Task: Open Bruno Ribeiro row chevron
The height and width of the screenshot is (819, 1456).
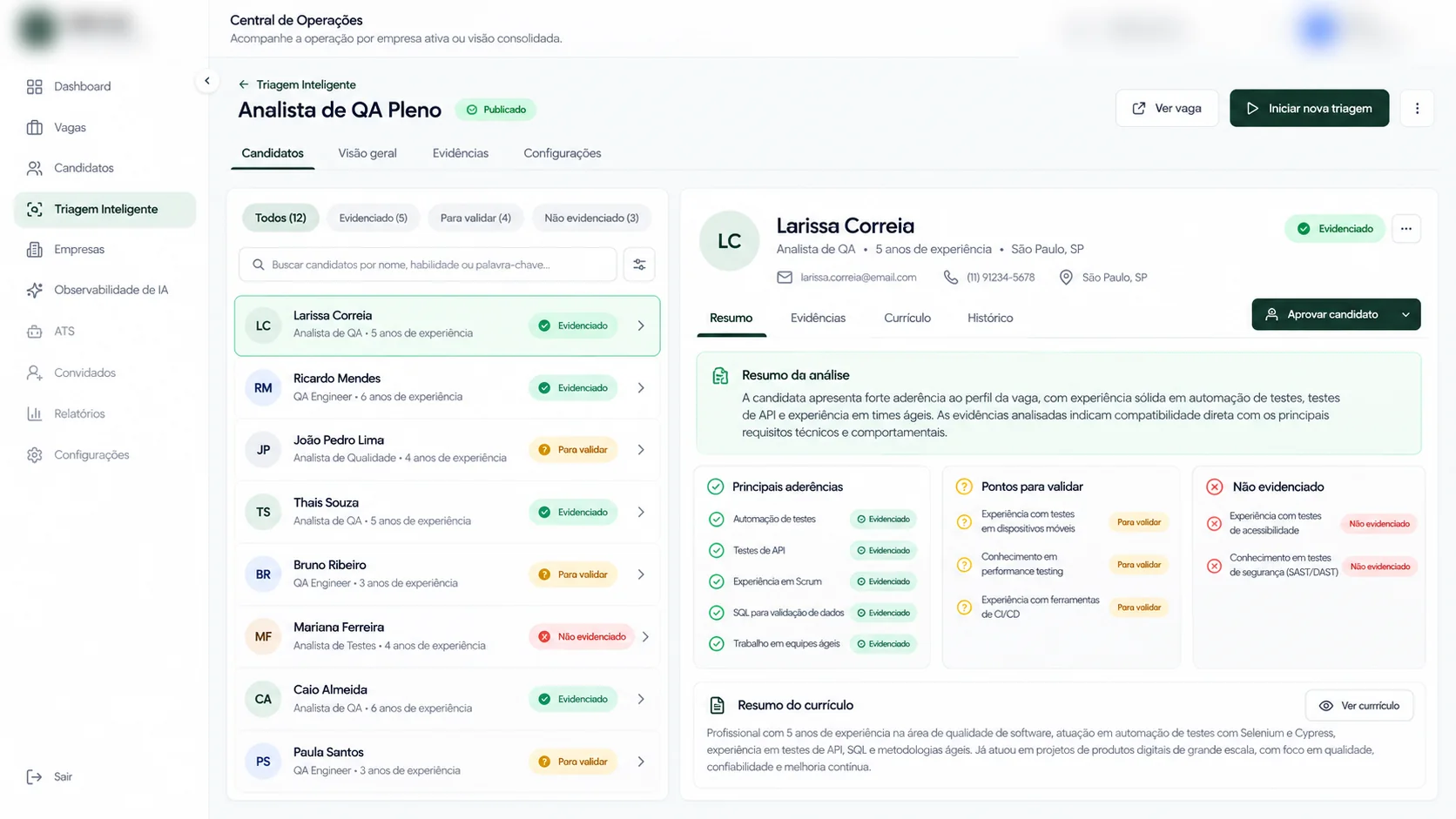Action: [x=641, y=574]
